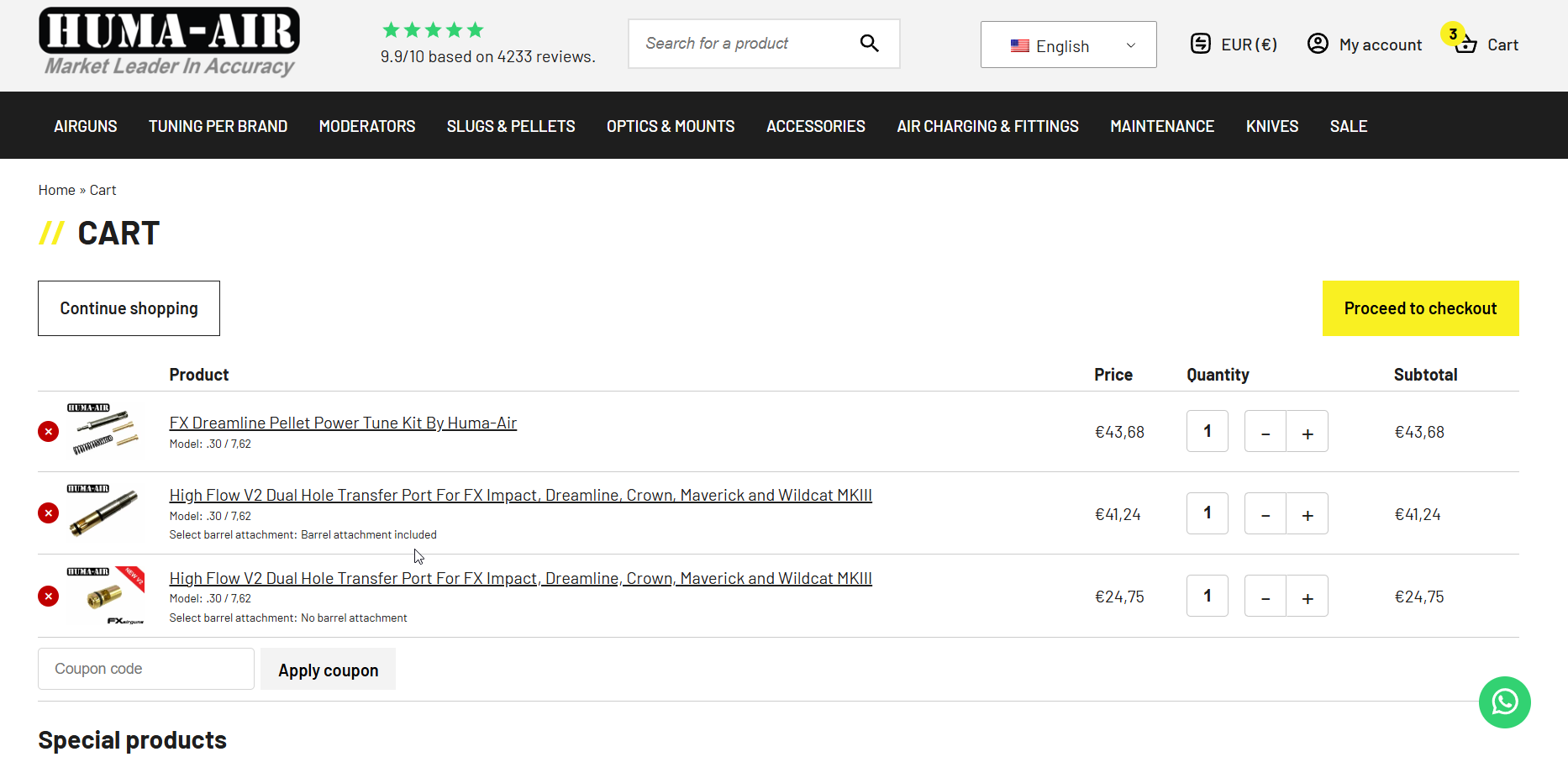This screenshot has width=1568, height=757.
Task: Open SLUGS & PELLETS menu
Action: click(511, 126)
